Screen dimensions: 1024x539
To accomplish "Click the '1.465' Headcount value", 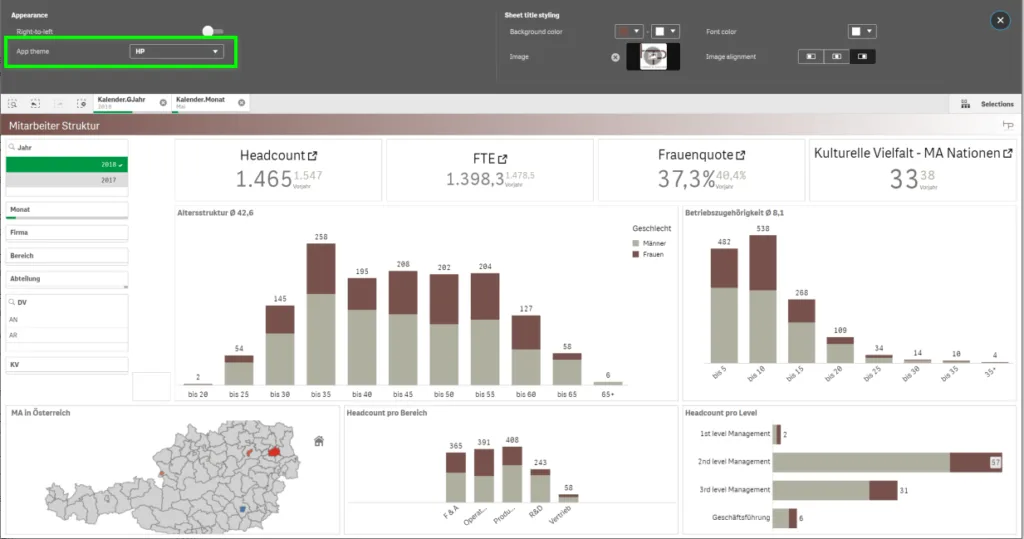I will 263,179.
